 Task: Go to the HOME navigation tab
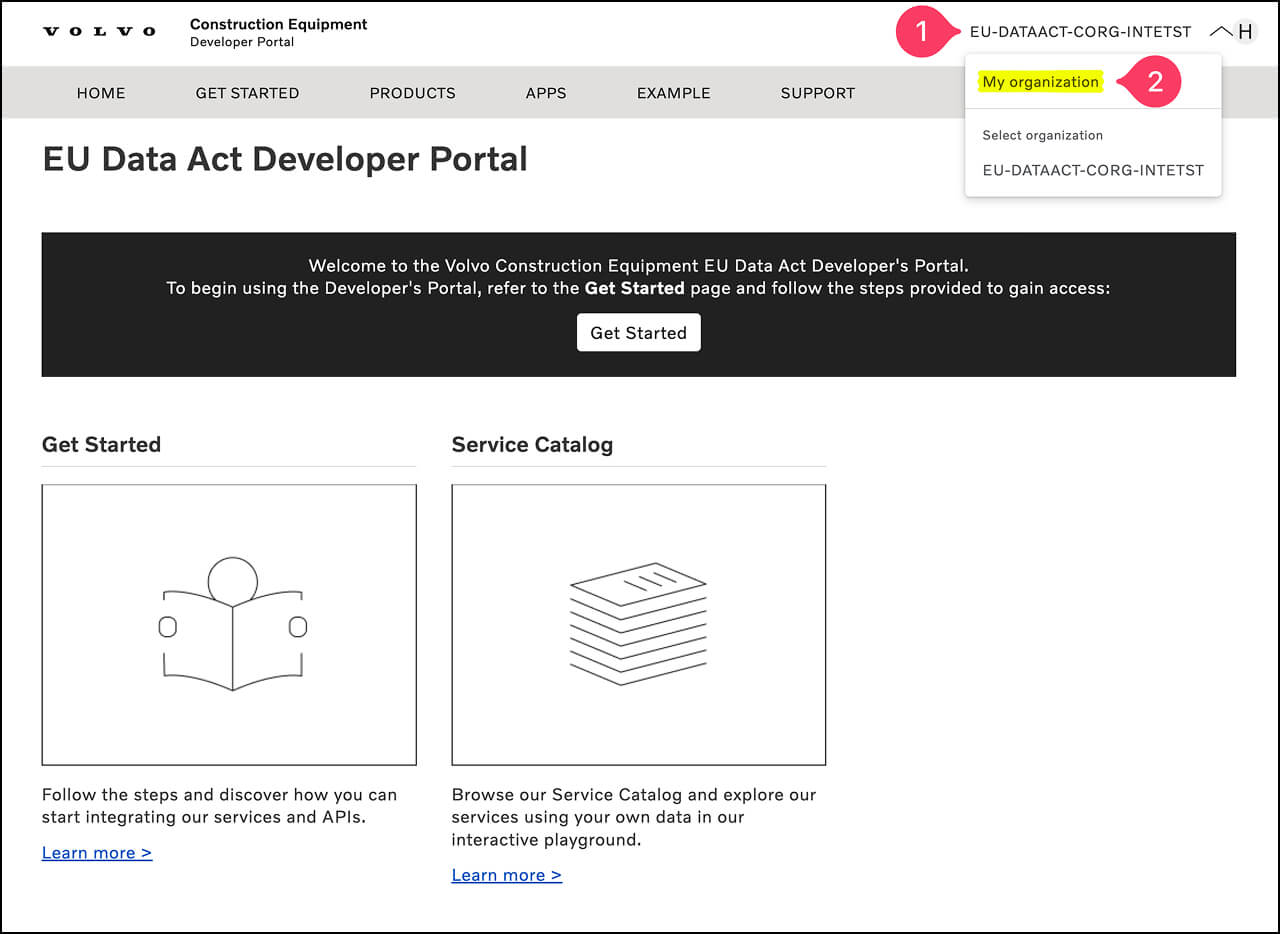(x=101, y=93)
